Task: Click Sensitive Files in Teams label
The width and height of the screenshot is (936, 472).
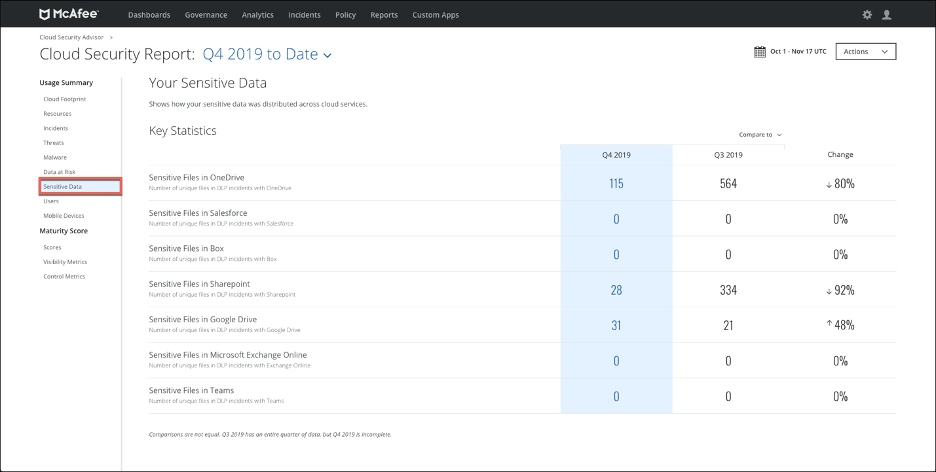Action: point(191,390)
